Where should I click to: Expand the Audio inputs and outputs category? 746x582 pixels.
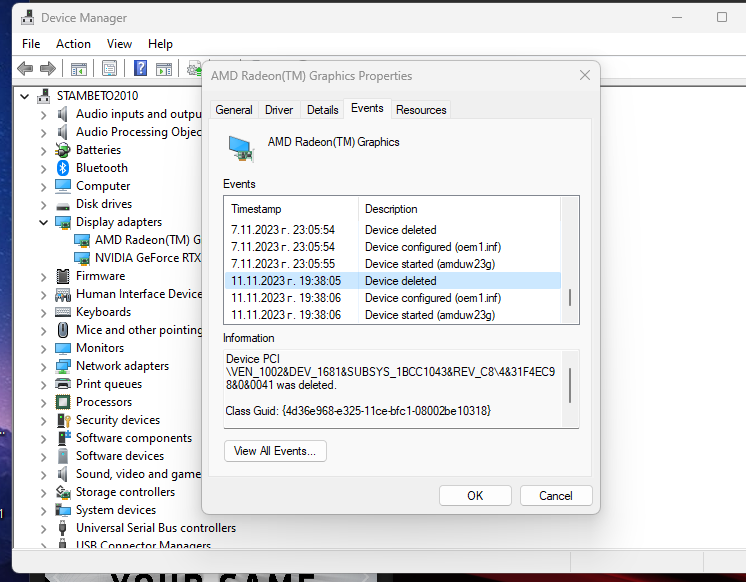point(43,115)
